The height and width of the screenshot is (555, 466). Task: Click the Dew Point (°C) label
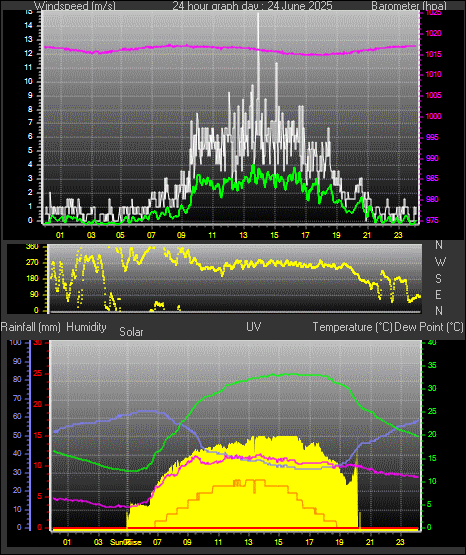[429, 327]
